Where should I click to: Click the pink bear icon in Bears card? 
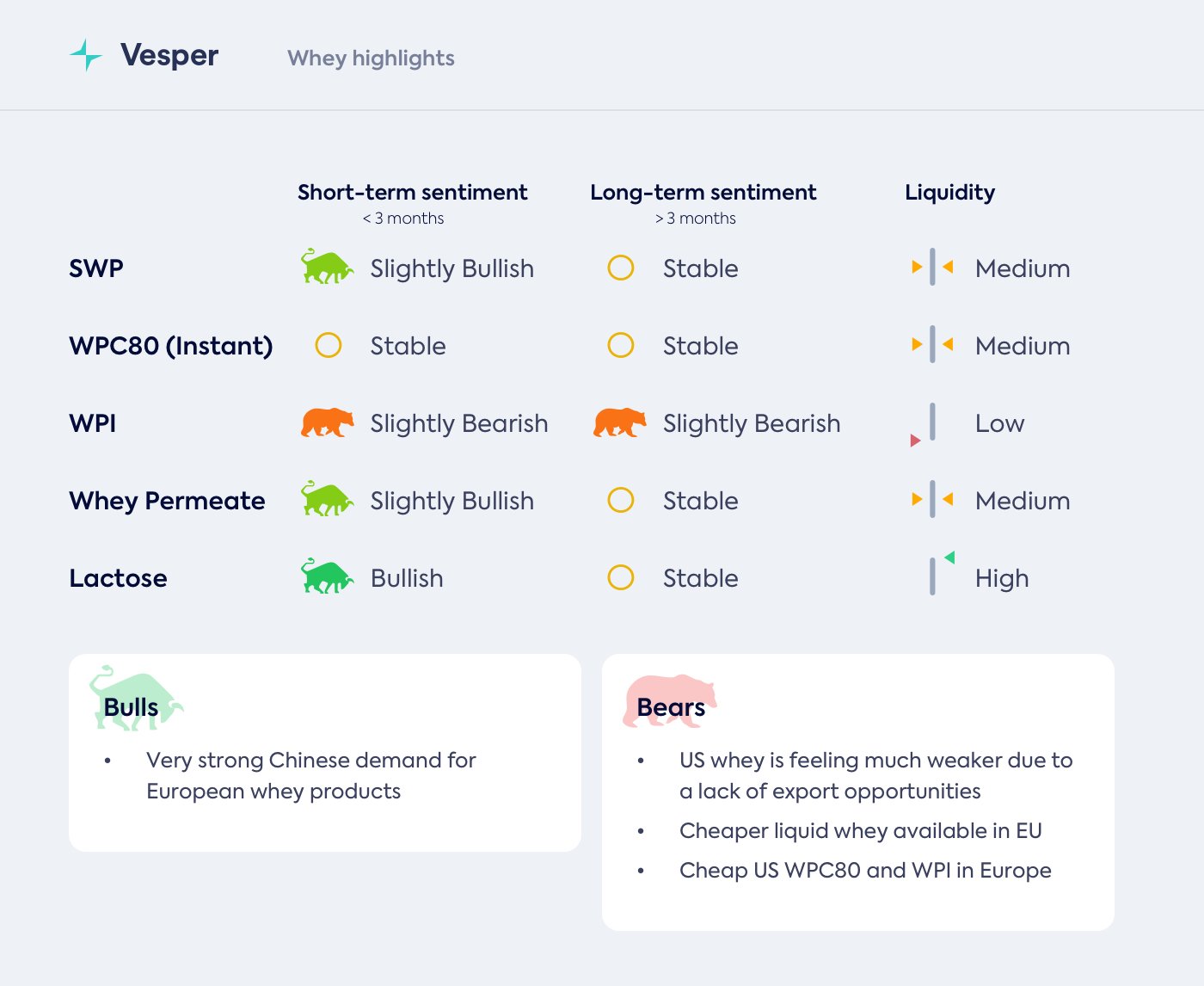click(669, 700)
